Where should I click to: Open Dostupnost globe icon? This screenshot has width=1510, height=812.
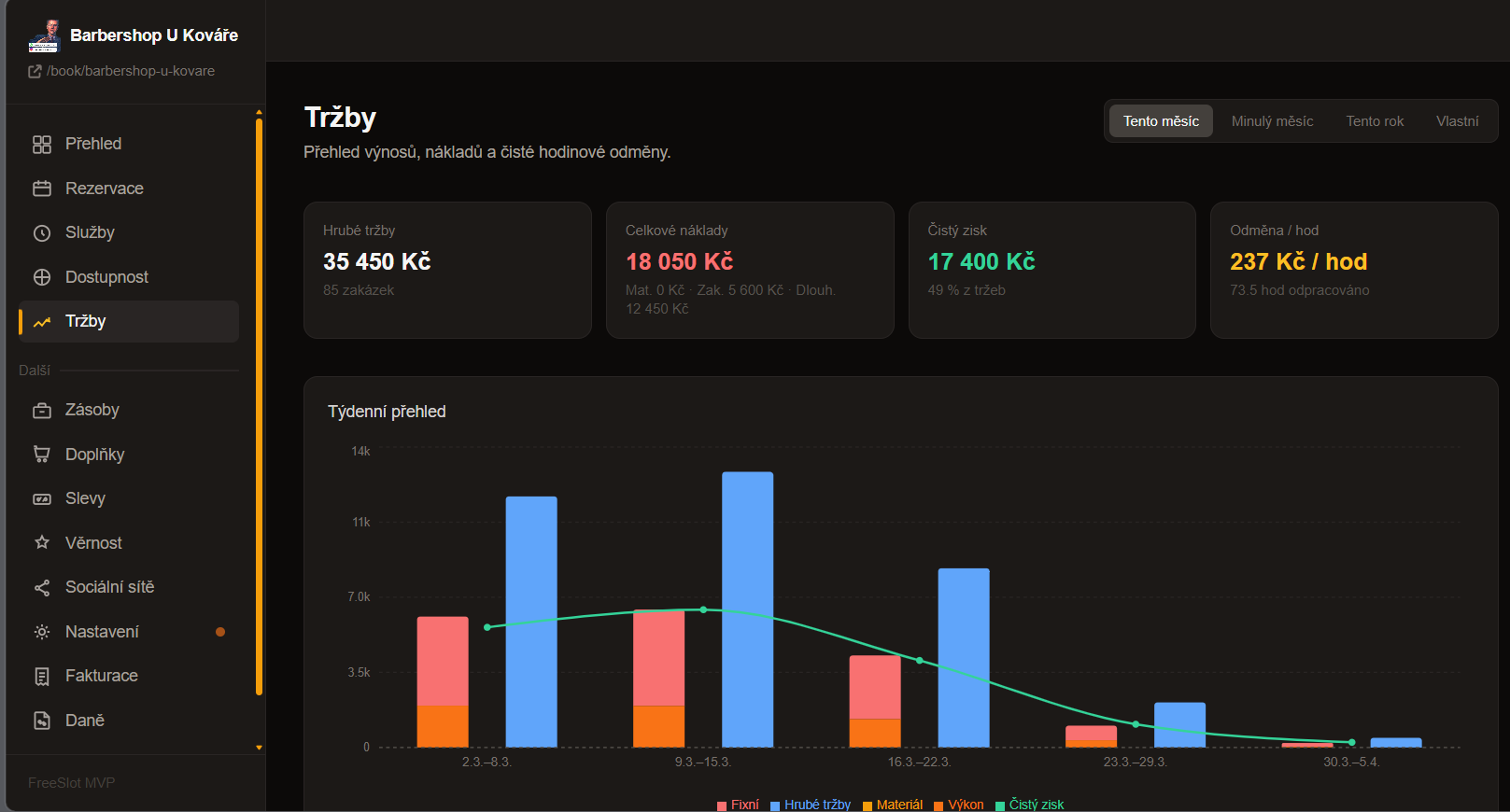pos(42,277)
